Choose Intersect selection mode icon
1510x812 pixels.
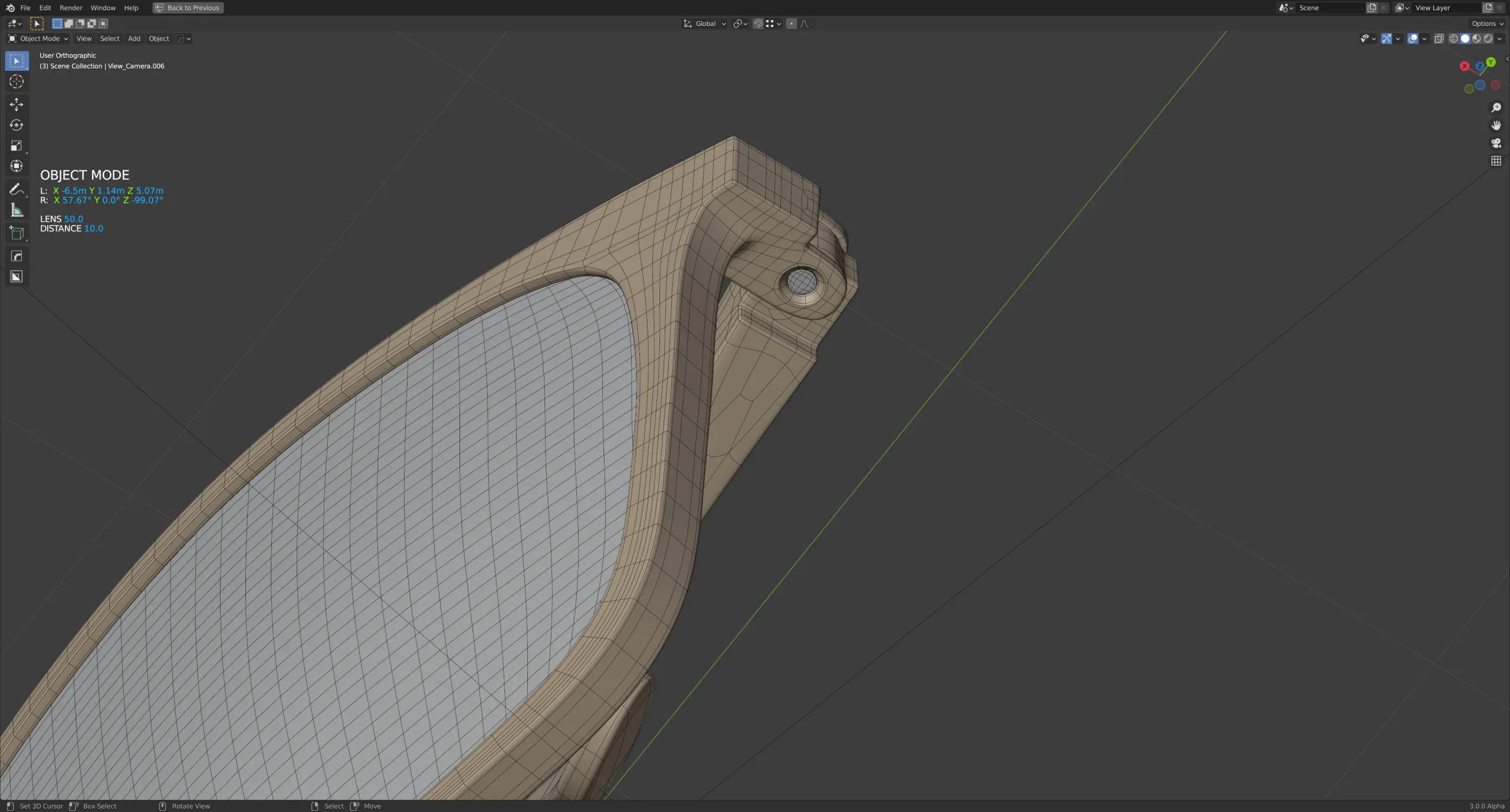(103, 24)
